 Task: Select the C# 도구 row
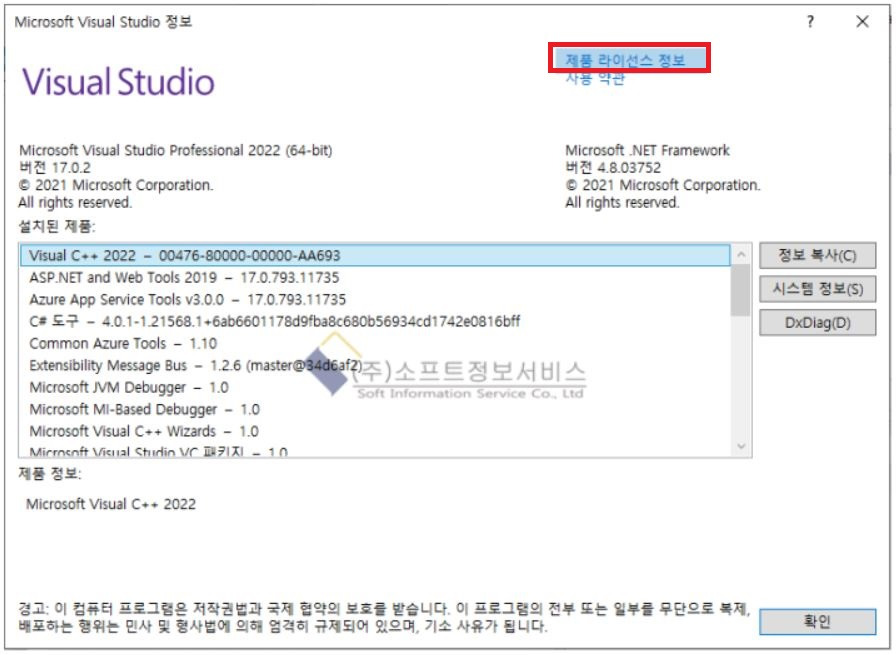click(x=375, y=321)
